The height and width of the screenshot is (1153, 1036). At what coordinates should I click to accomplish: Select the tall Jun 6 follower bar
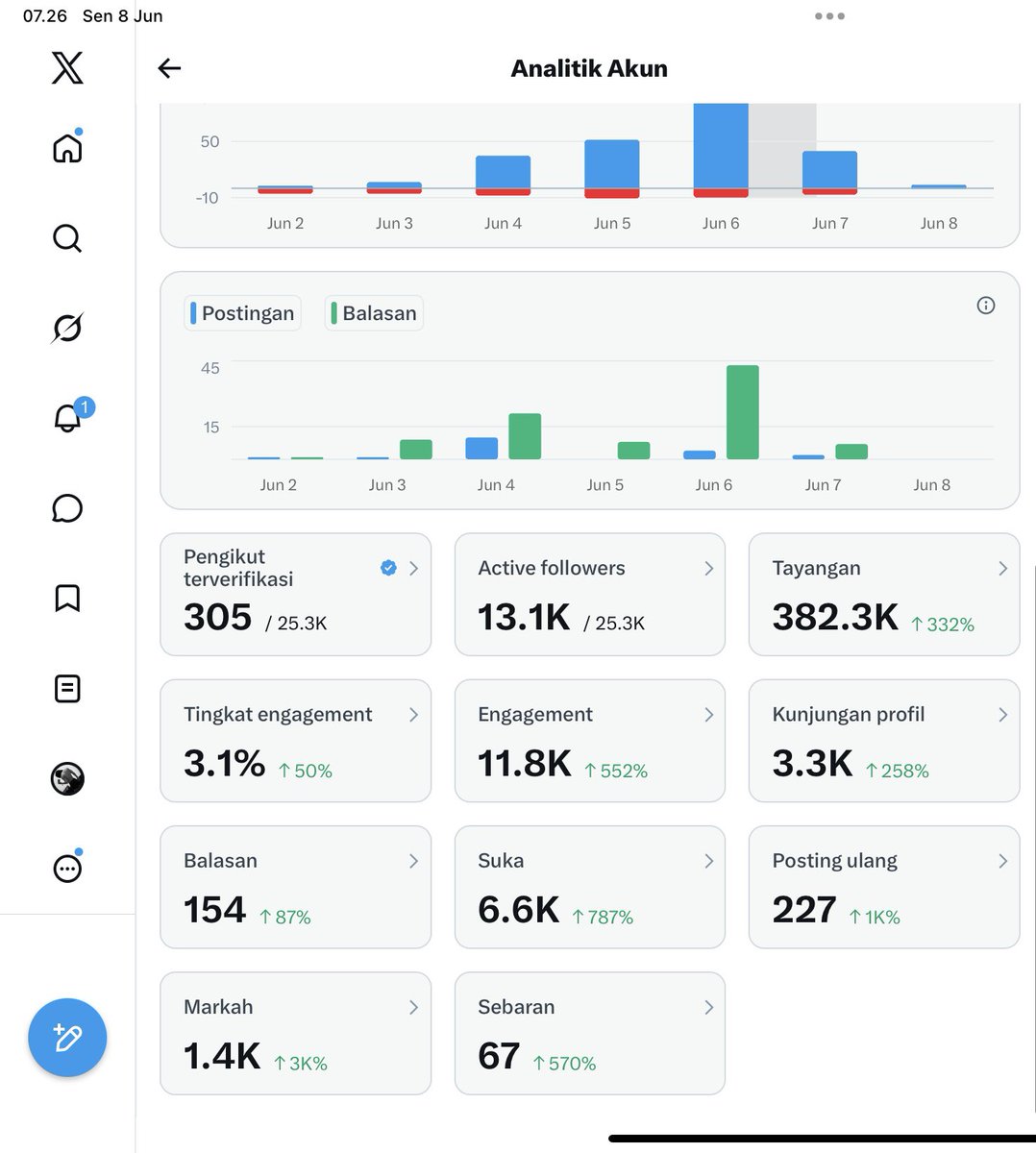721,146
